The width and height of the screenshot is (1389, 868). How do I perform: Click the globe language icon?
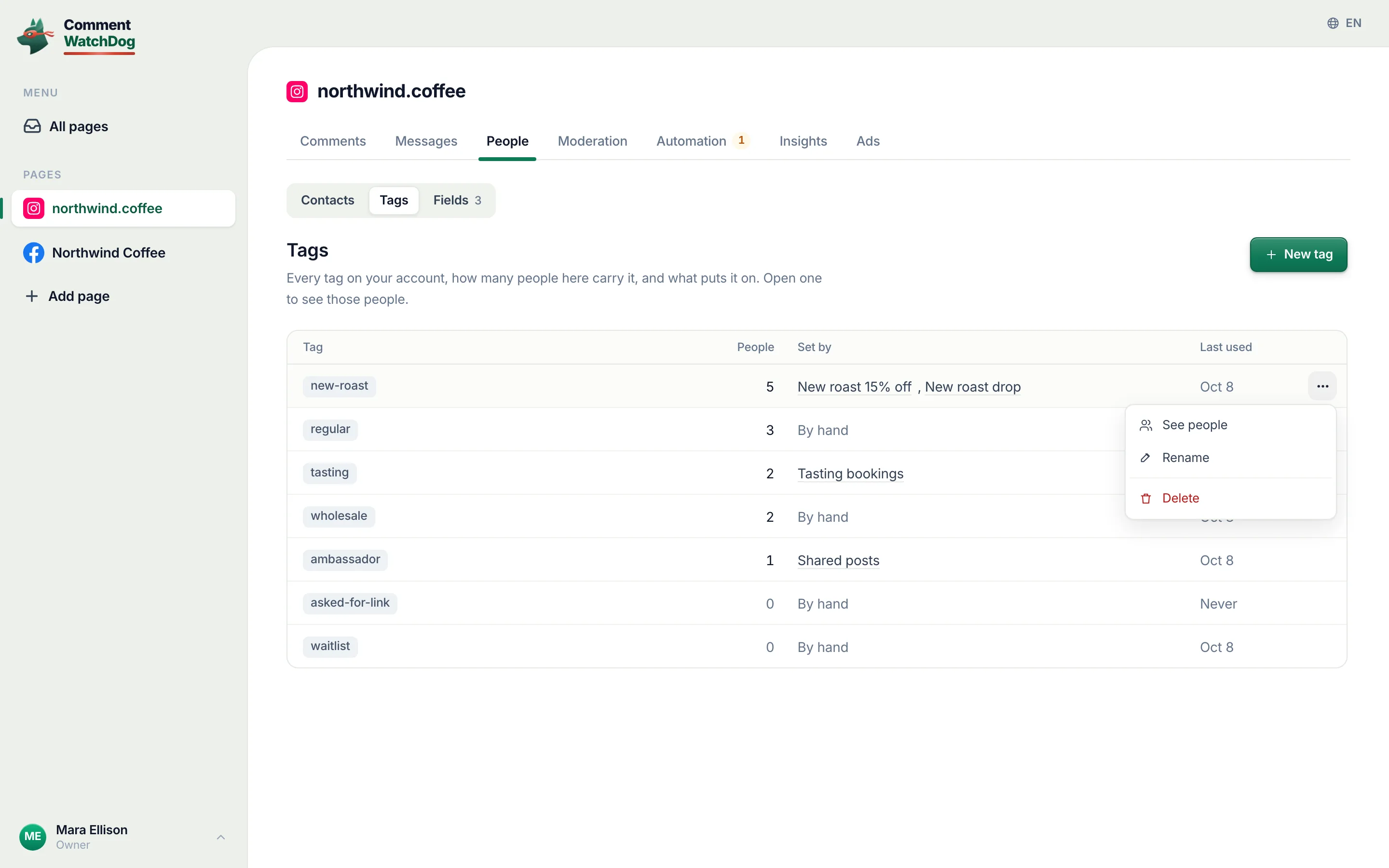click(x=1333, y=23)
